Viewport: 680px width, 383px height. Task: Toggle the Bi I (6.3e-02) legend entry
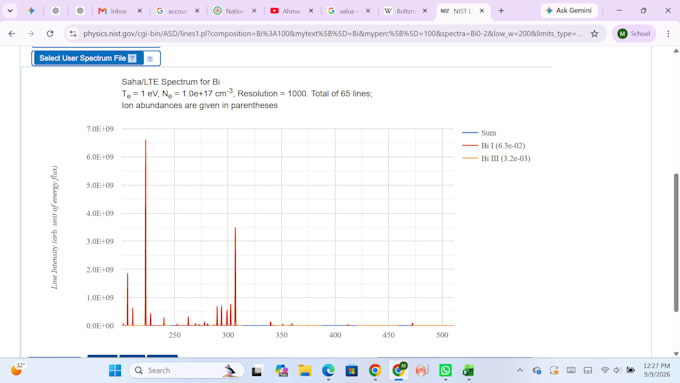[494, 146]
